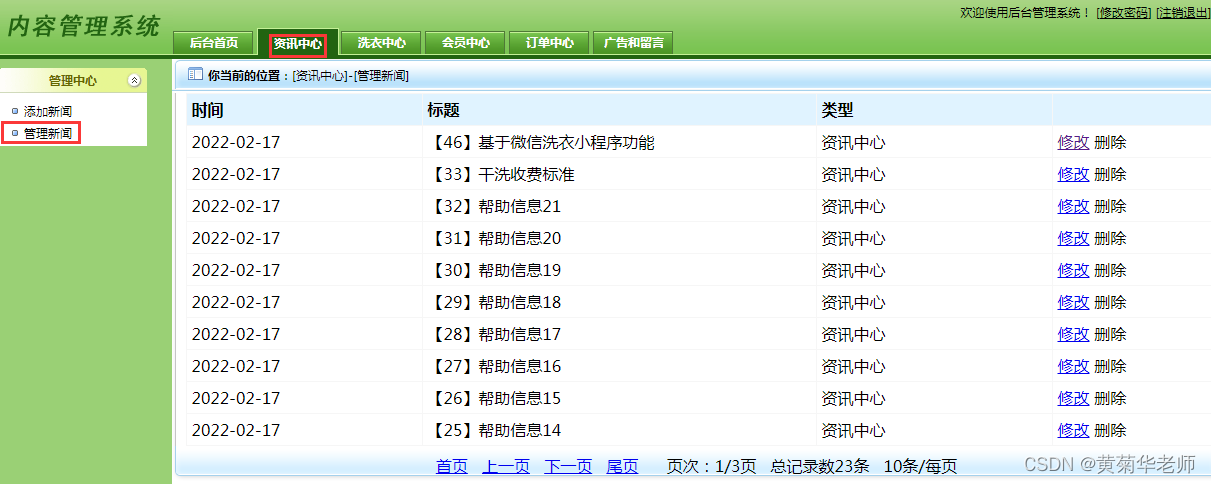Go to 首页 in pagination
Image resolution: width=1211 pixels, height=484 pixels.
452,466
